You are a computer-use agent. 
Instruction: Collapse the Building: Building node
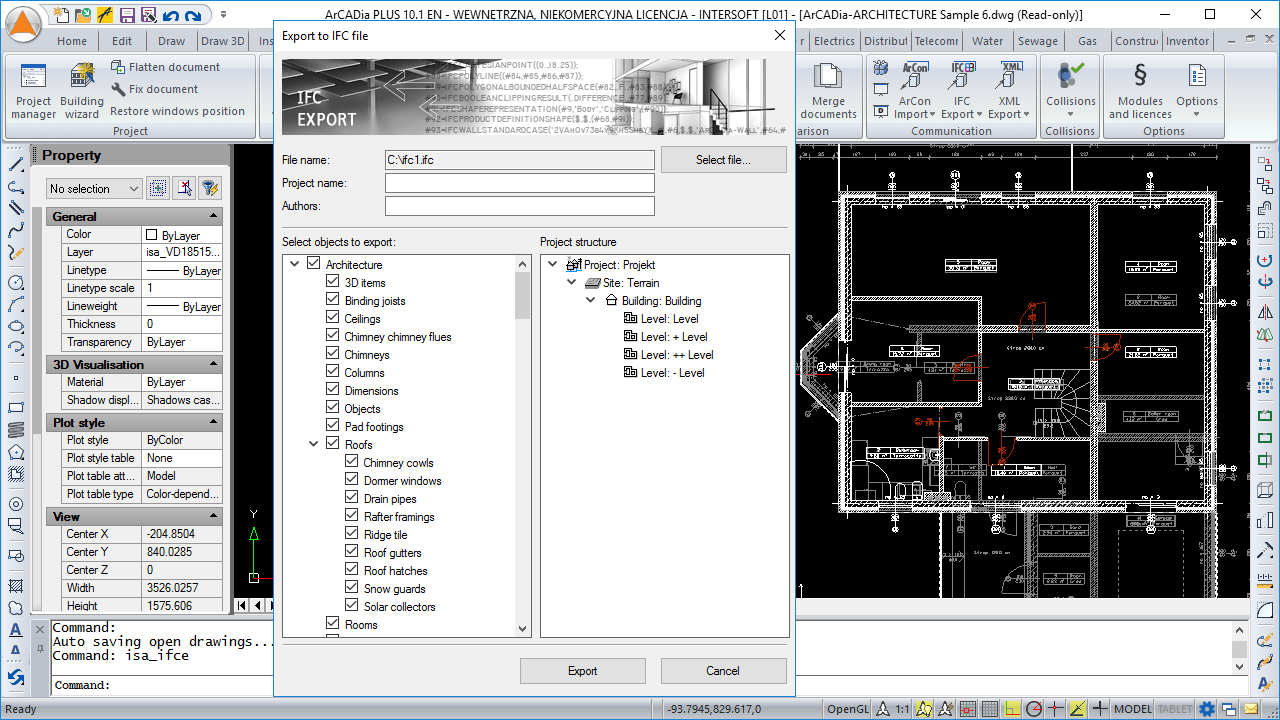tap(591, 300)
